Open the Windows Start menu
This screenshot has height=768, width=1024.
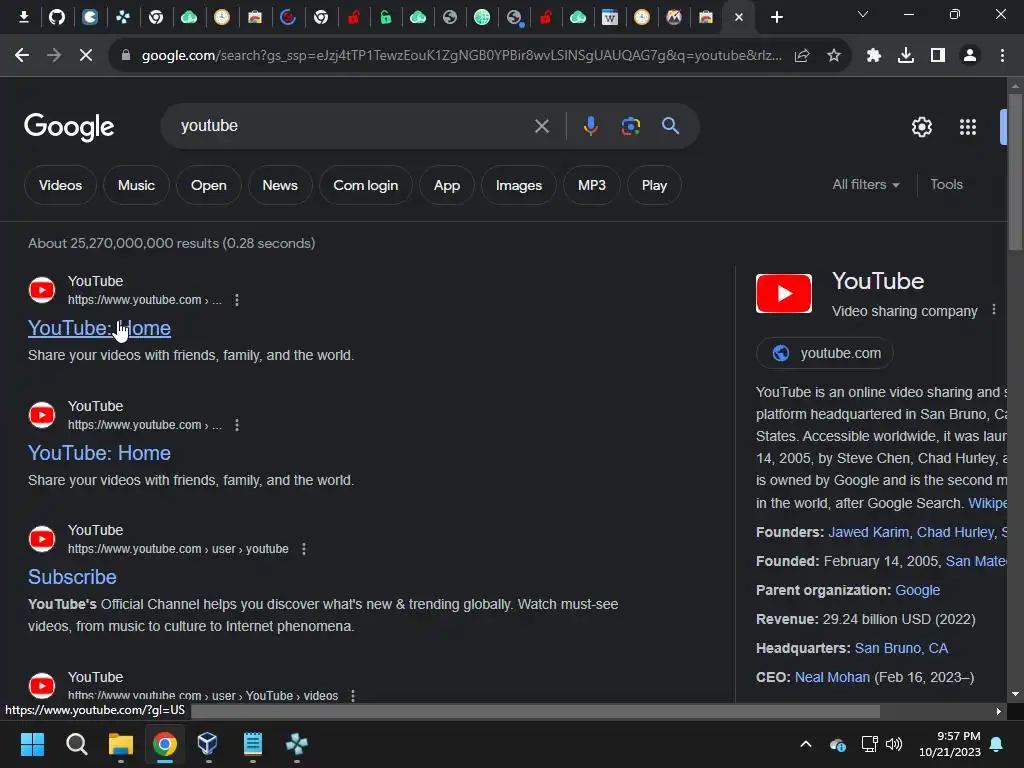[32, 744]
